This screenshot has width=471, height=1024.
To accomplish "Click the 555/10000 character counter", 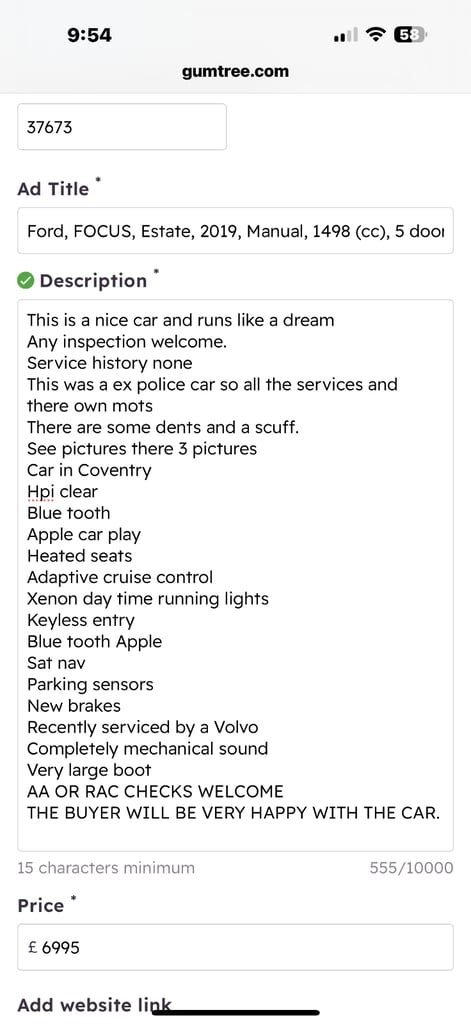I will [411, 868].
